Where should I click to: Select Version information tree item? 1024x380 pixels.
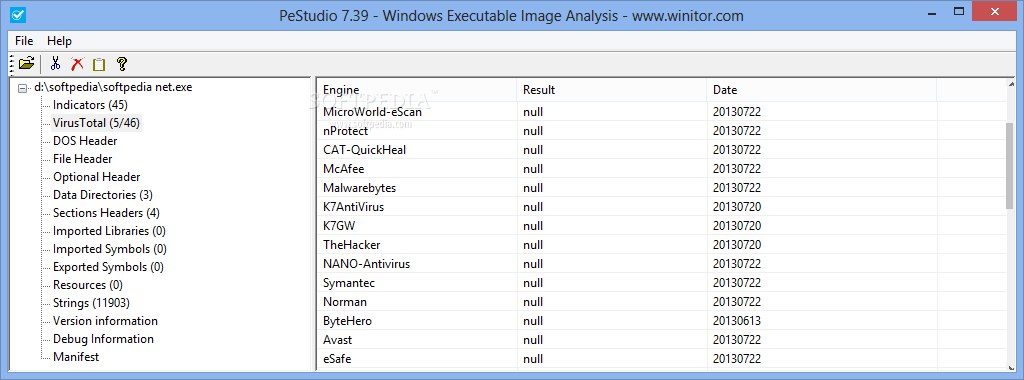105,321
